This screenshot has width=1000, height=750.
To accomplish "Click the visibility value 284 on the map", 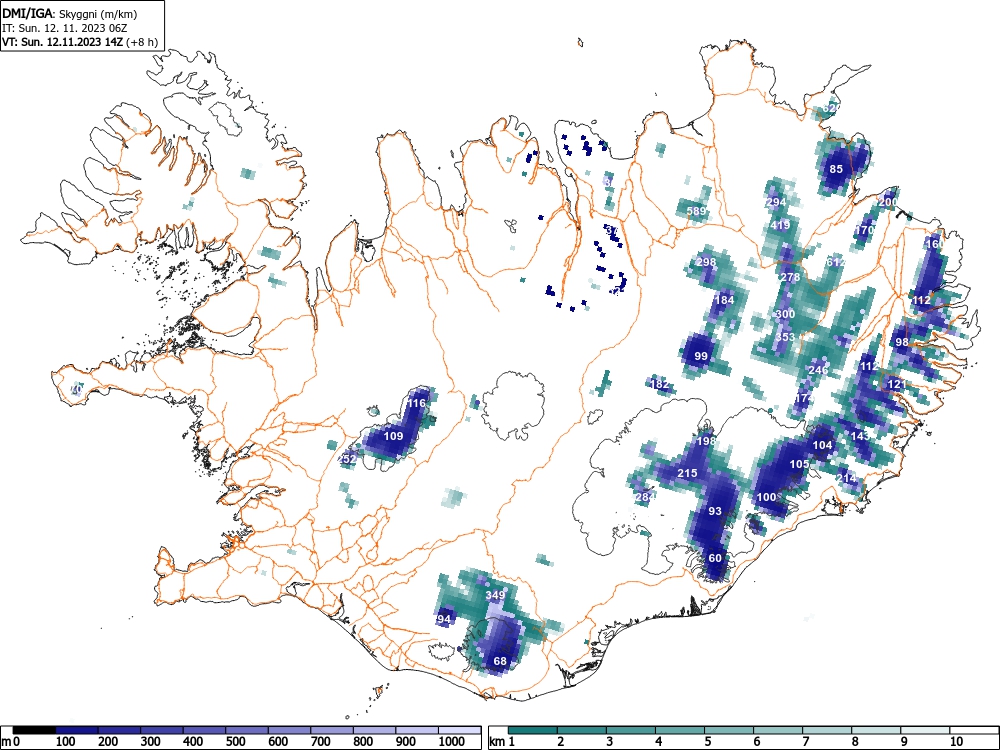I will 645,497.
